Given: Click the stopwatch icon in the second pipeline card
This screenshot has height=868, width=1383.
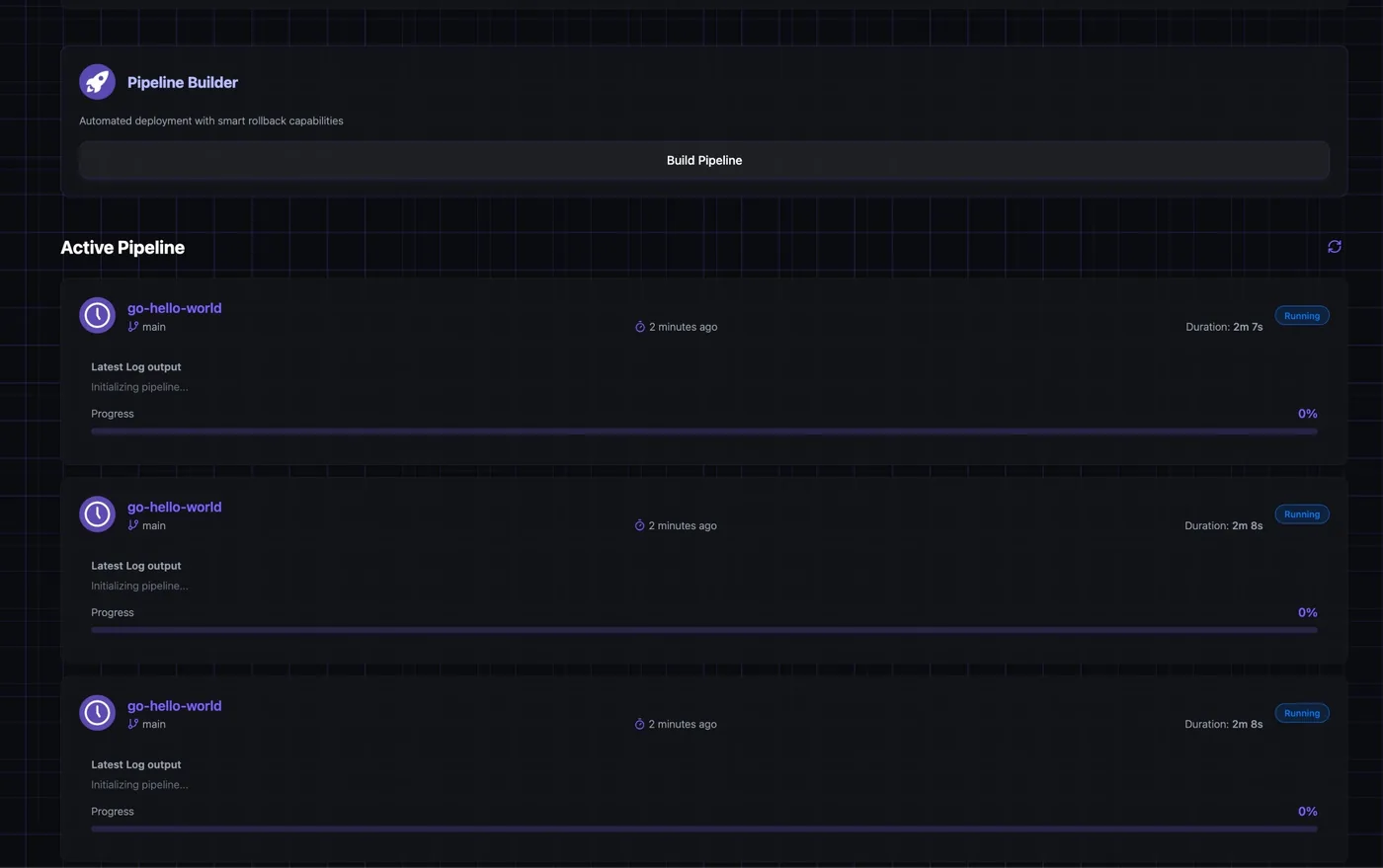Looking at the screenshot, I should coord(639,525).
